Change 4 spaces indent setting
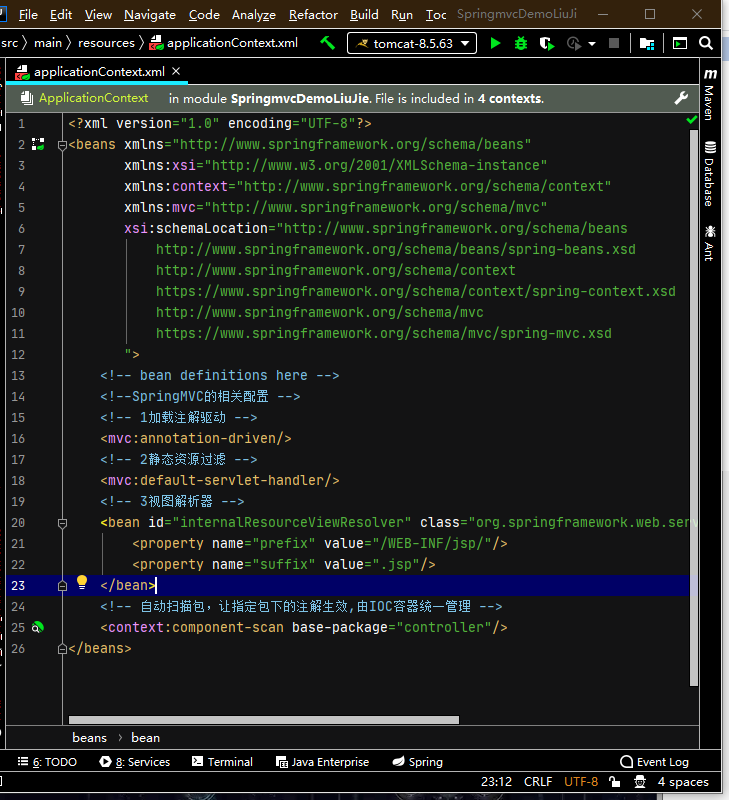 pyautogui.click(x=683, y=782)
